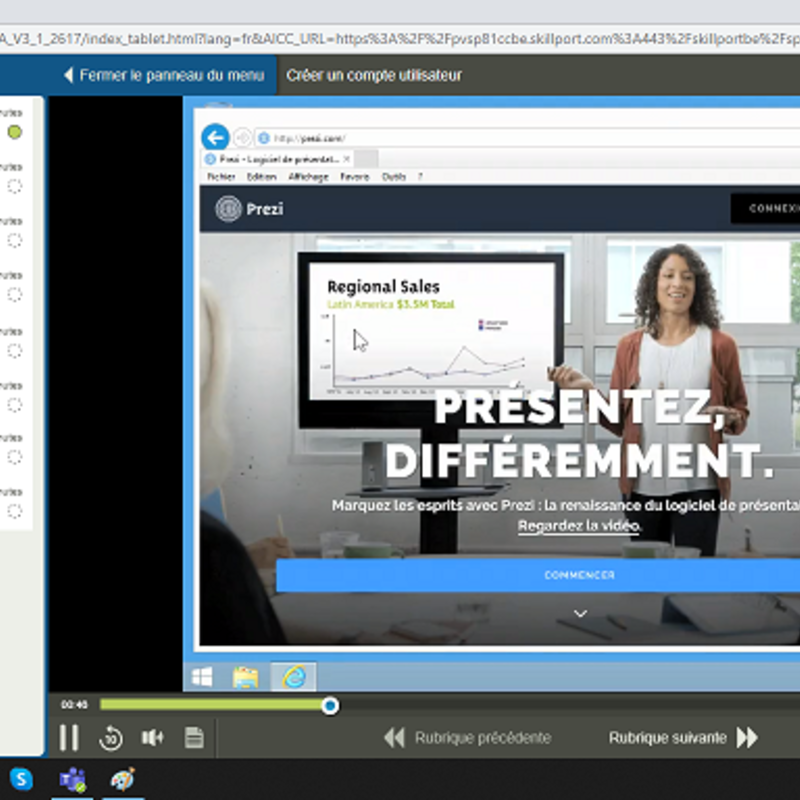Click the Prezi logo

(249, 209)
